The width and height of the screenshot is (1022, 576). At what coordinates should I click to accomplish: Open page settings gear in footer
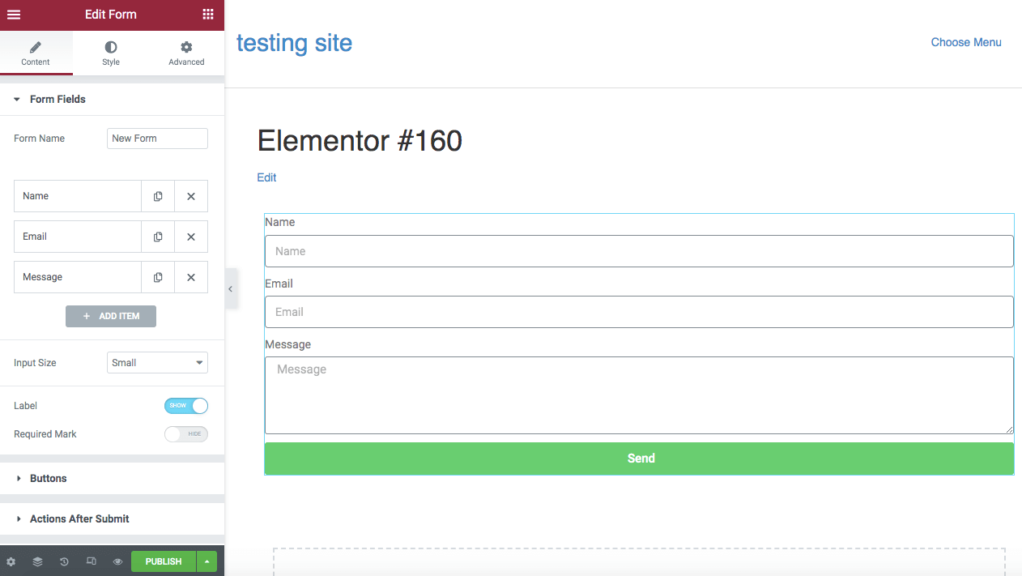coord(11,562)
